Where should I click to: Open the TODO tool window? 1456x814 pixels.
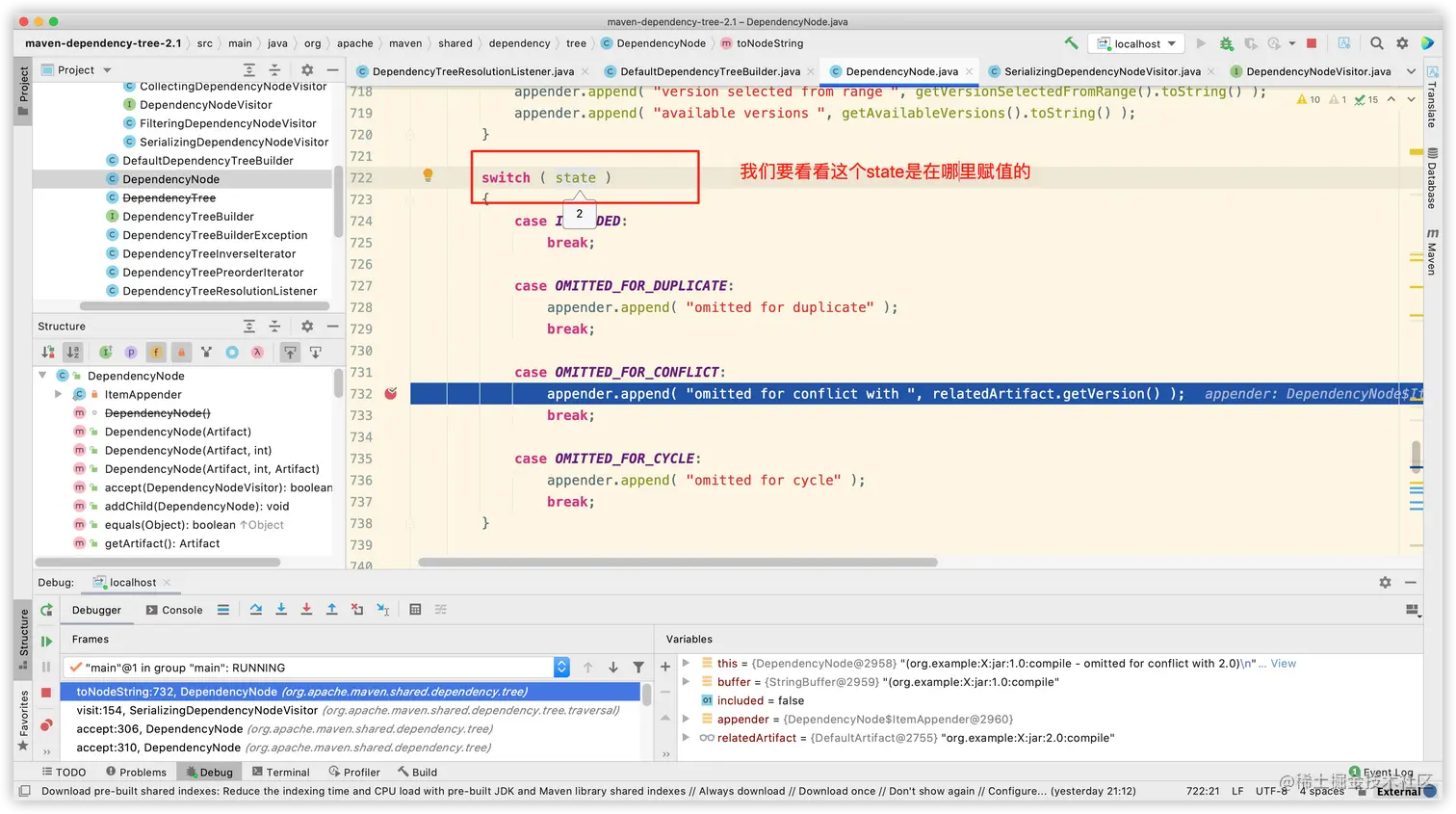click(65, 772)
